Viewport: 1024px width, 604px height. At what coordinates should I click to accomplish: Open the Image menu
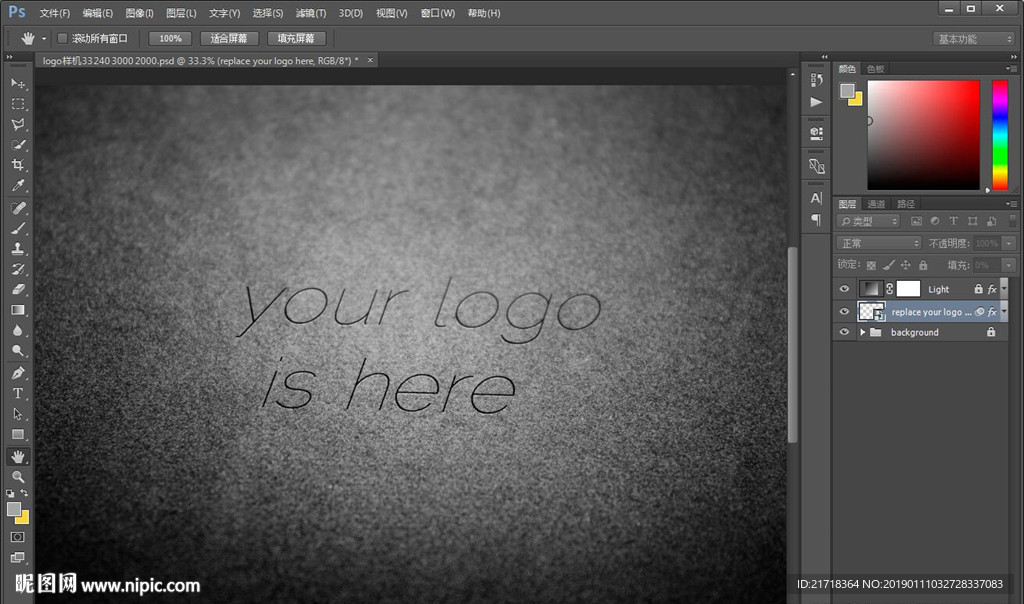click(139, 13)
